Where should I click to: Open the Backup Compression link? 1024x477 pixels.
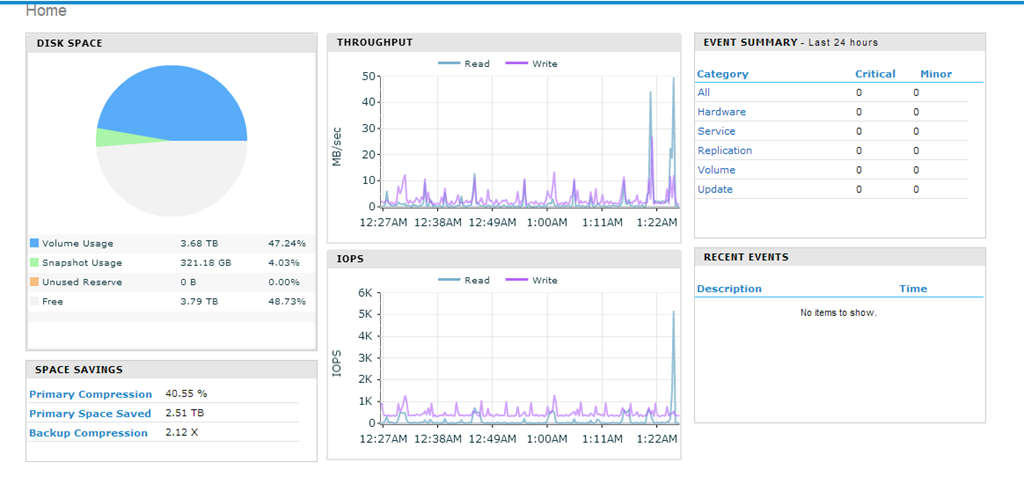click(x=88, y=433)
